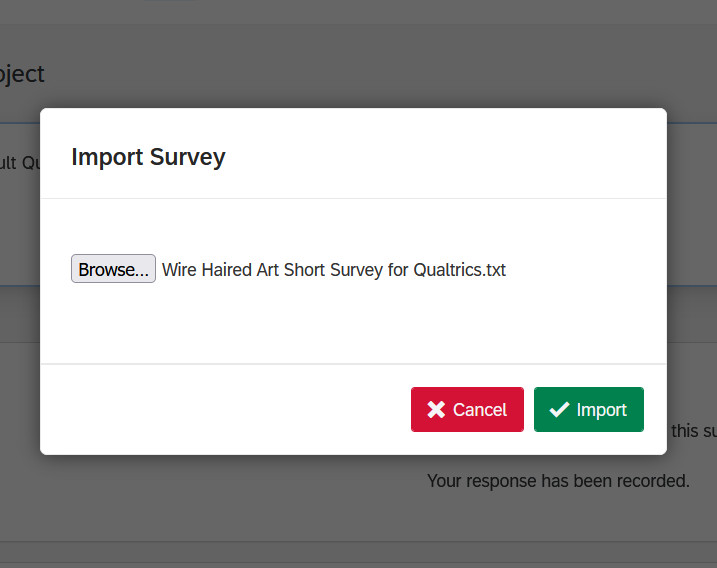Screen dimensions: 717x568
Task: Click the "Qualtrics.txt" end of file name
Action: coord(460,270)
